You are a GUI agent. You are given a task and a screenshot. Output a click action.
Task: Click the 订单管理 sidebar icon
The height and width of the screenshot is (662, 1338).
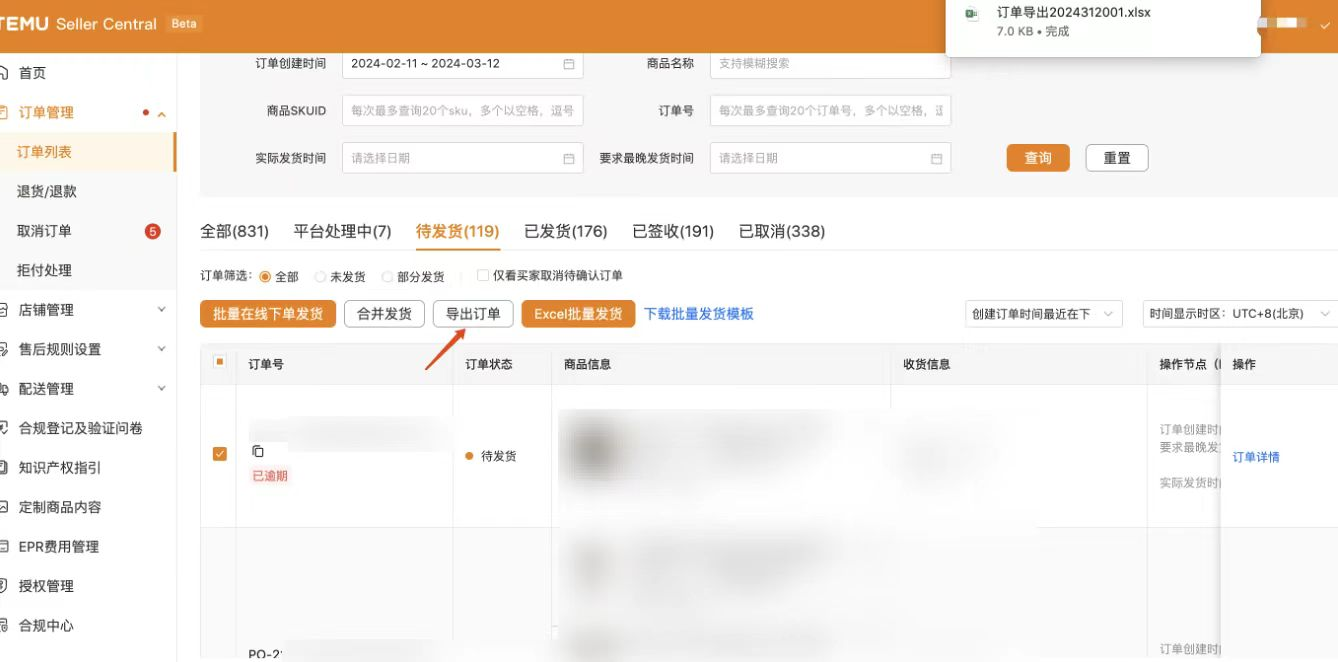point(5,113)
